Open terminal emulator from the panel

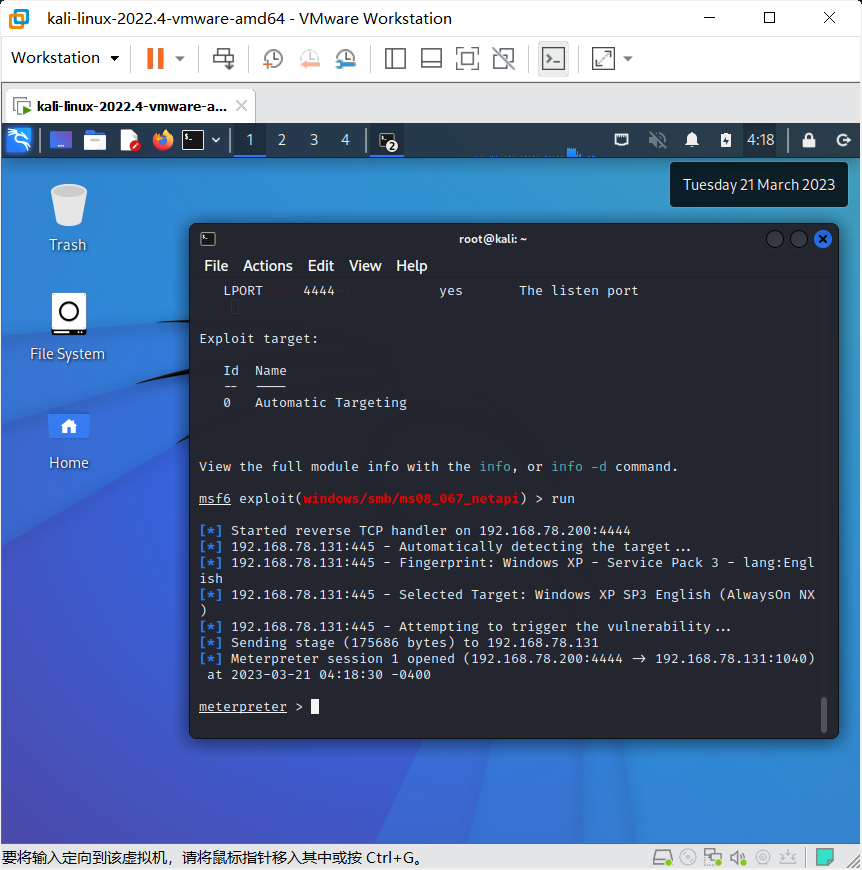tap(193, 140)
